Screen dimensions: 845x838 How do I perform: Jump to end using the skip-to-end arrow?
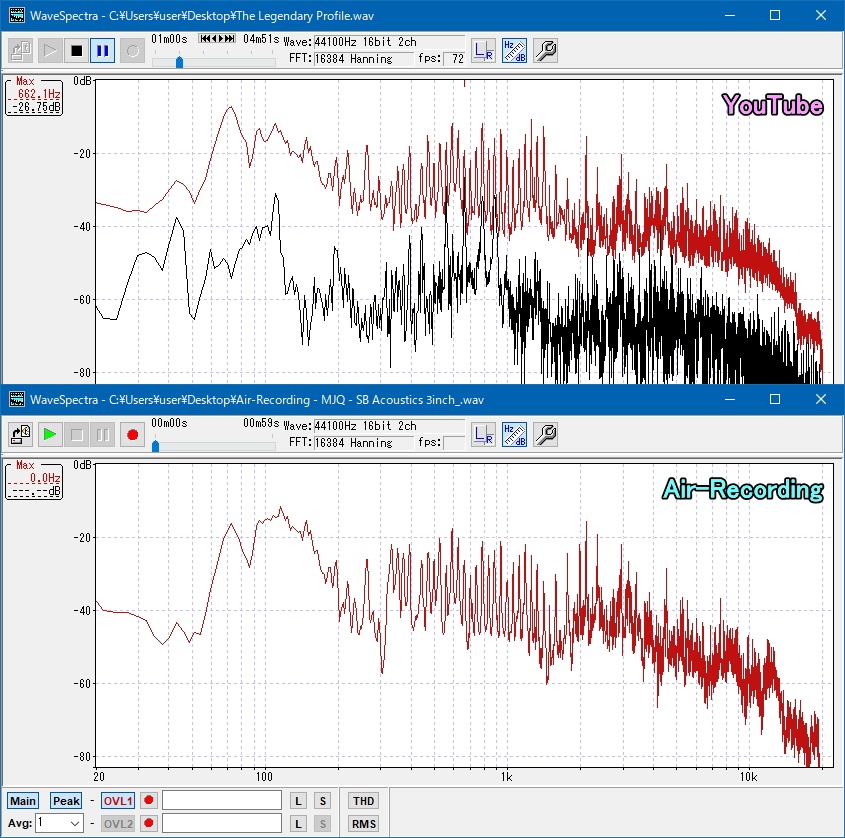tap(231, 38)
